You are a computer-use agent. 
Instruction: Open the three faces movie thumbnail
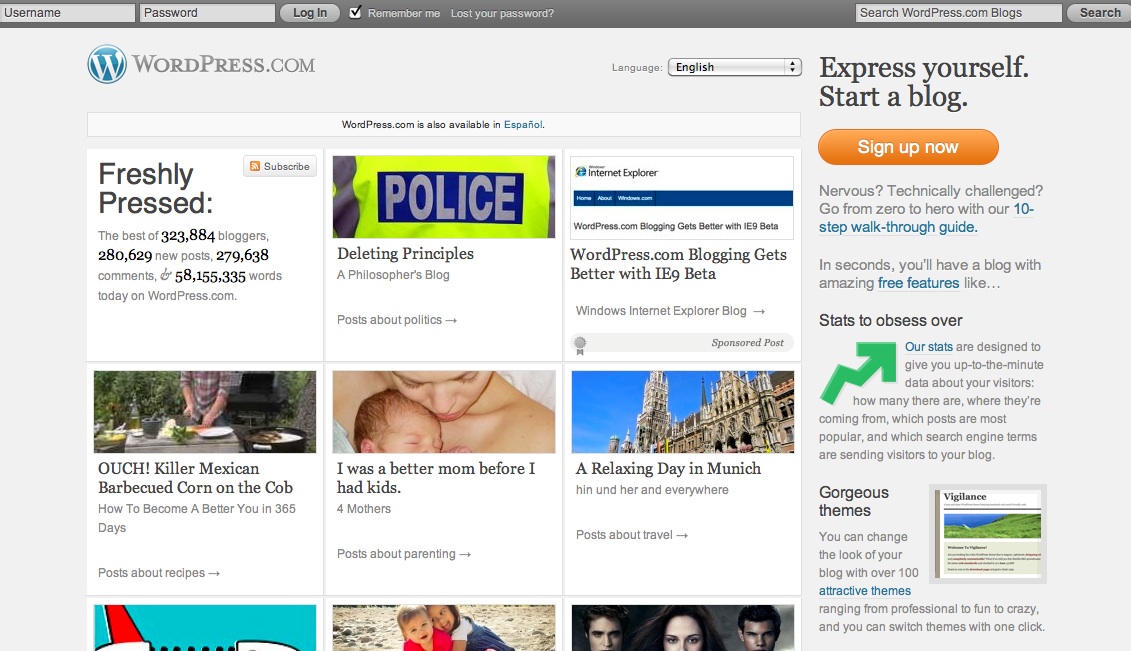[x=682, y=628]
